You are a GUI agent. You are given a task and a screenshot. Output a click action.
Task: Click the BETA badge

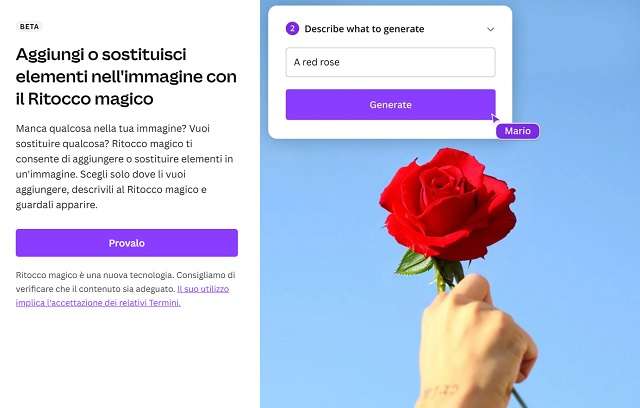coord(29,27)
